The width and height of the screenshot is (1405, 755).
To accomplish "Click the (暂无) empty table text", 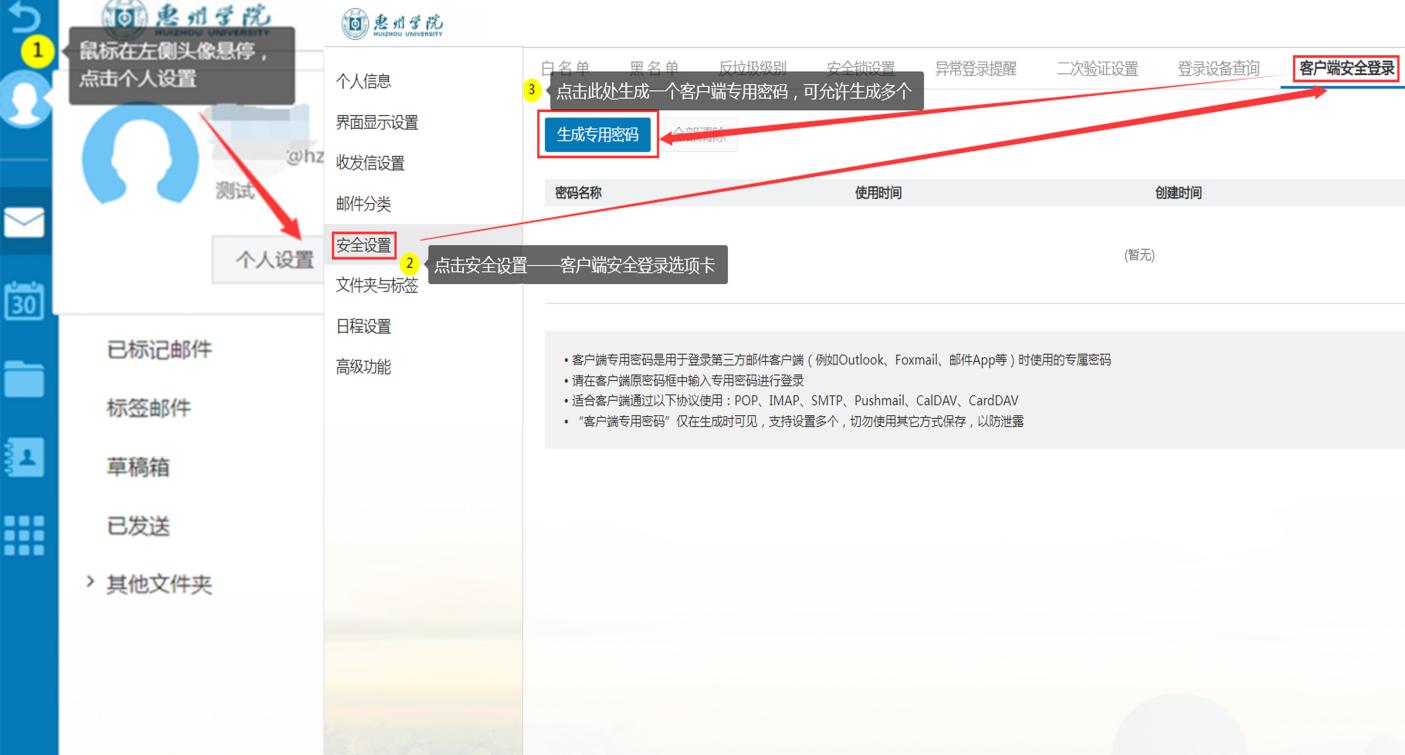I will [1139, 255].
